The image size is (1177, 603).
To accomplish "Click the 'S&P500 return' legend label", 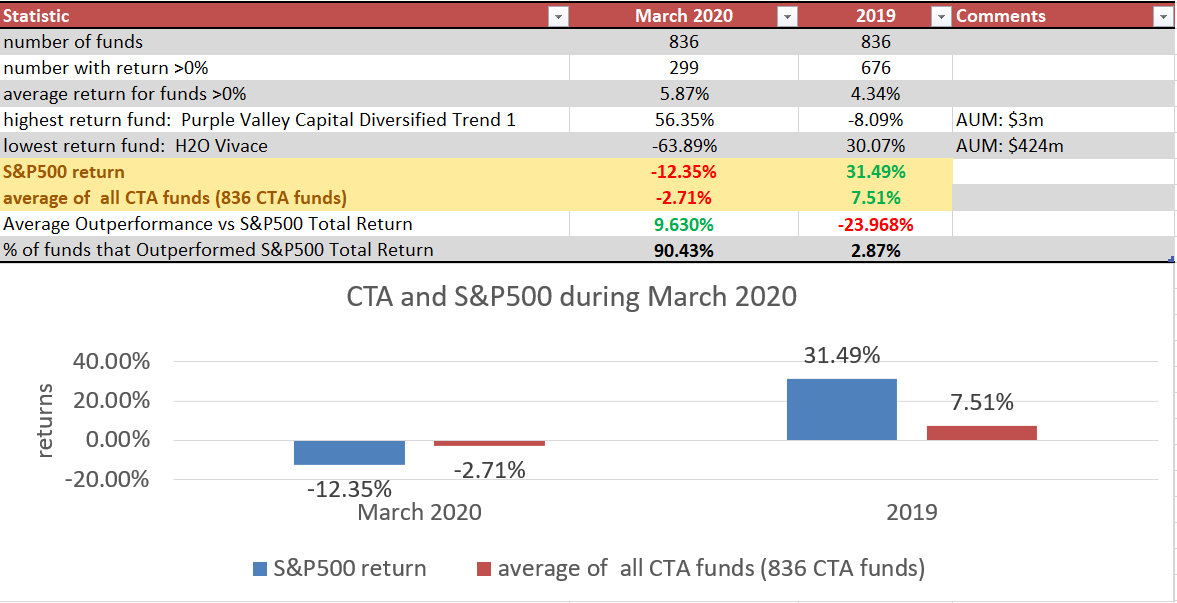I will (x=350, y=568).
